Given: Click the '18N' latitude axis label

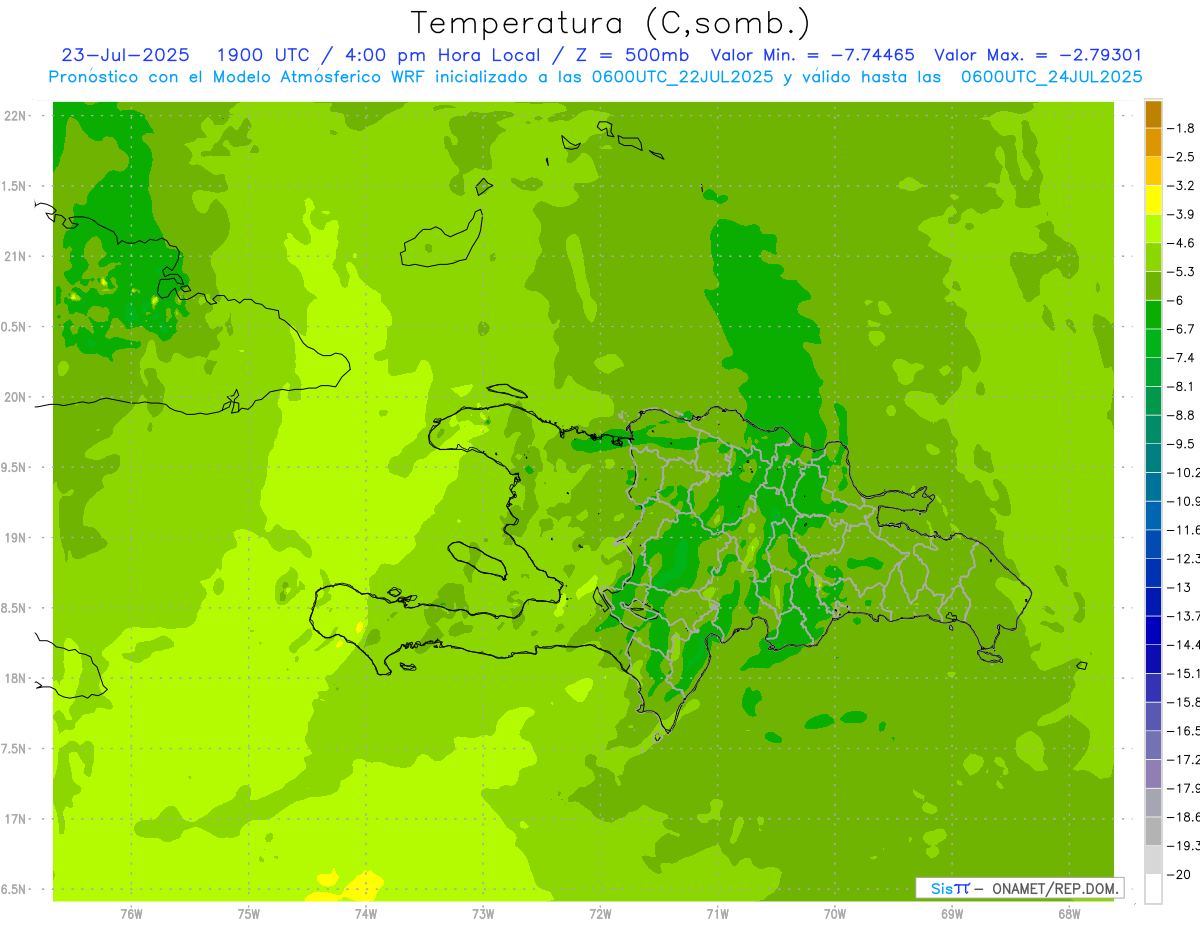Looking at the screenshot, I should coord(16,678).
